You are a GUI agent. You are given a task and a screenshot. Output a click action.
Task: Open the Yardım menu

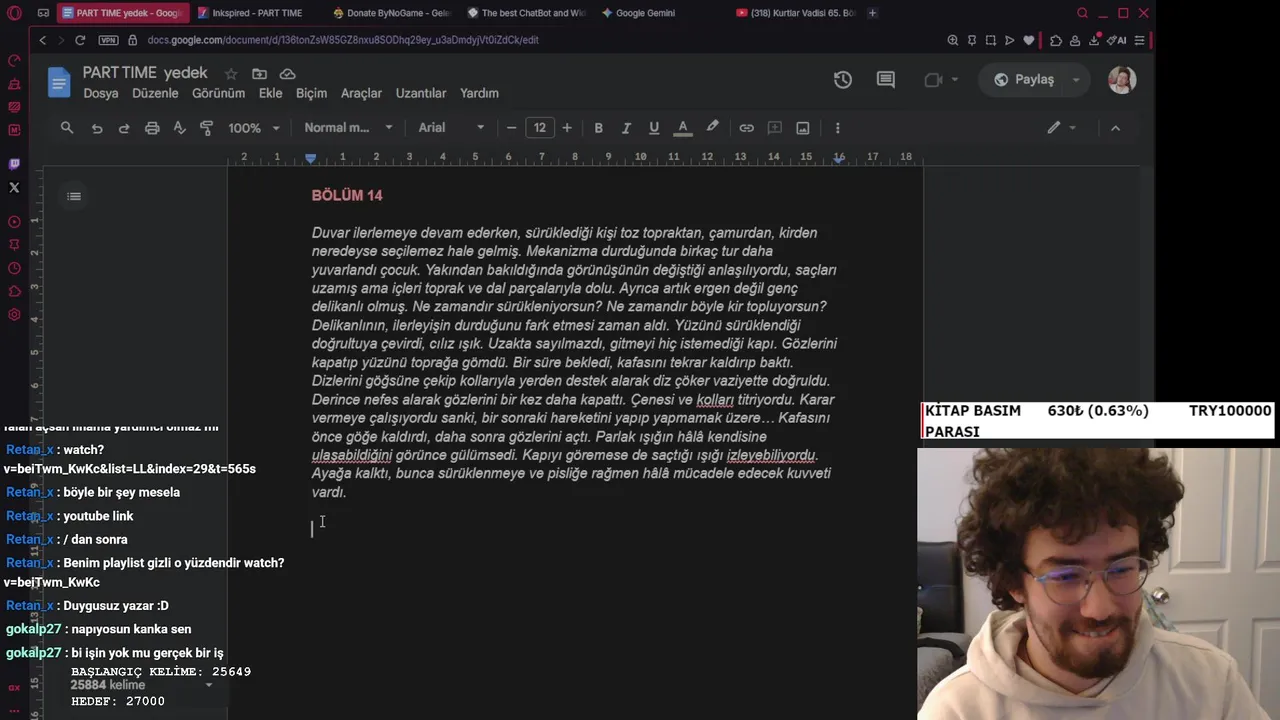coord(479,93)
